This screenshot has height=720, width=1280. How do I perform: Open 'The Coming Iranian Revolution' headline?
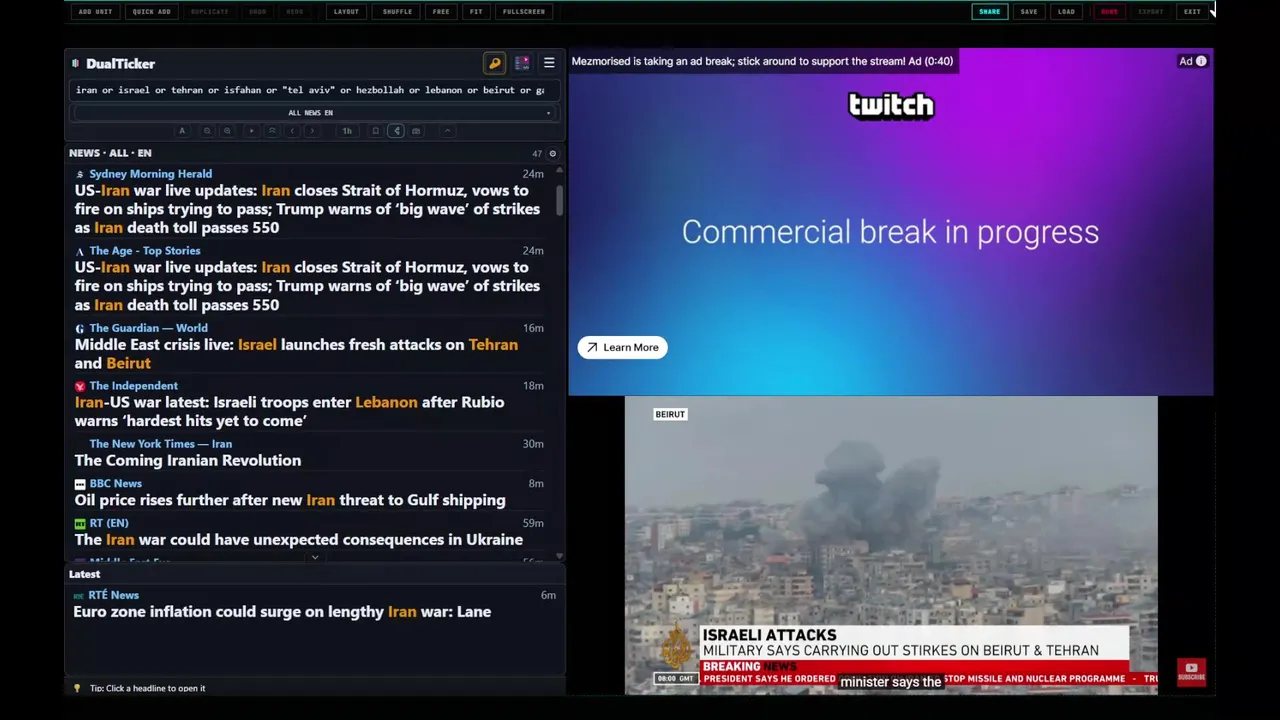[188, 461]
